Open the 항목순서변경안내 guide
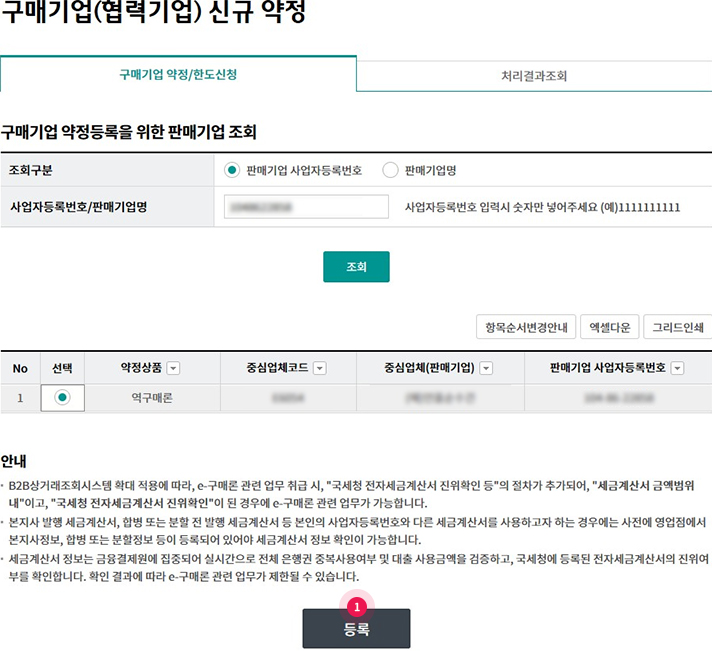This screenshot has width=712, height=651. pos(525,327)
